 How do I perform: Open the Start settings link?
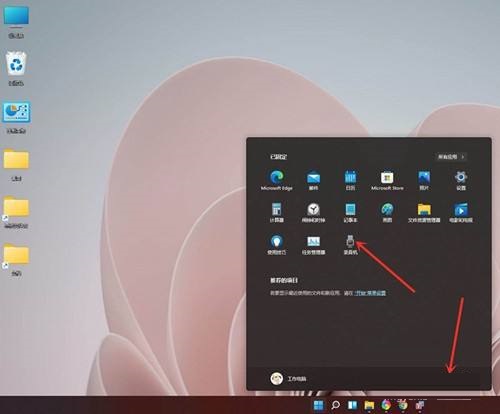[370, 293]
